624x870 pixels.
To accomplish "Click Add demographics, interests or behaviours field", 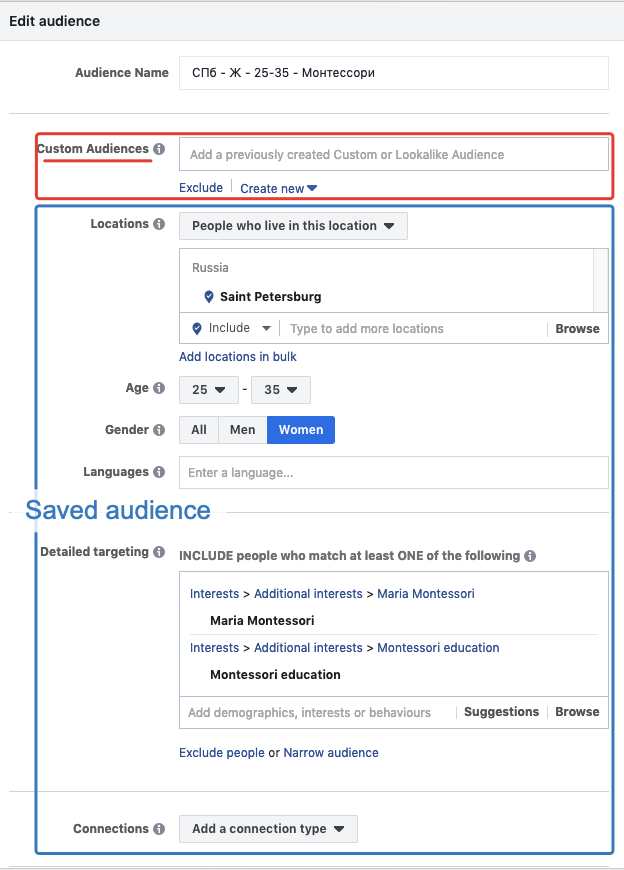I will (x=319, y=712).
